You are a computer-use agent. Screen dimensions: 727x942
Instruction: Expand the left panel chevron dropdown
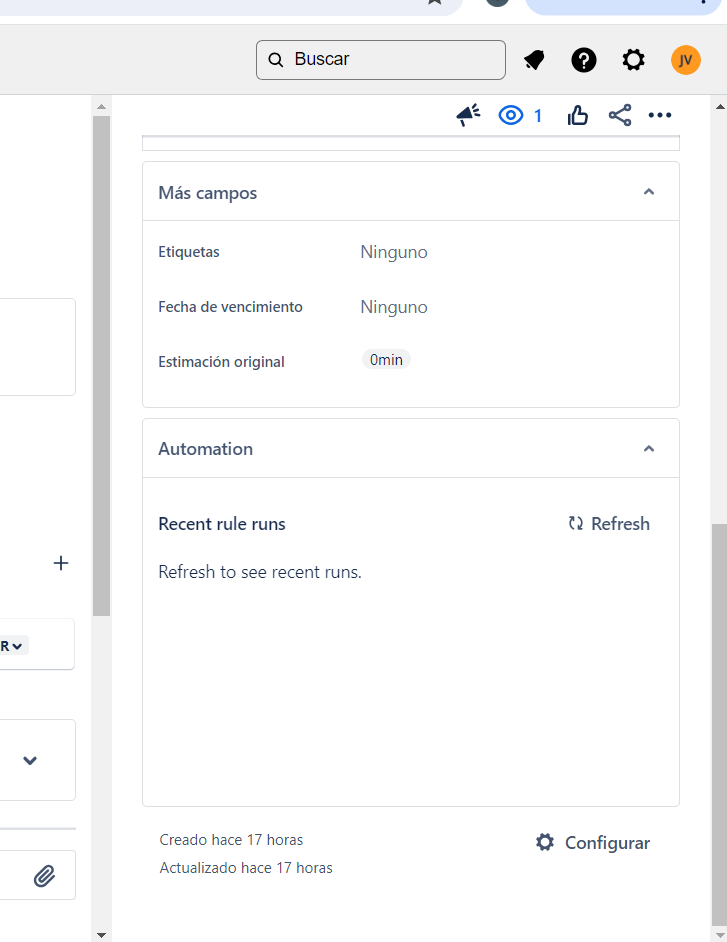coord(30,761)
